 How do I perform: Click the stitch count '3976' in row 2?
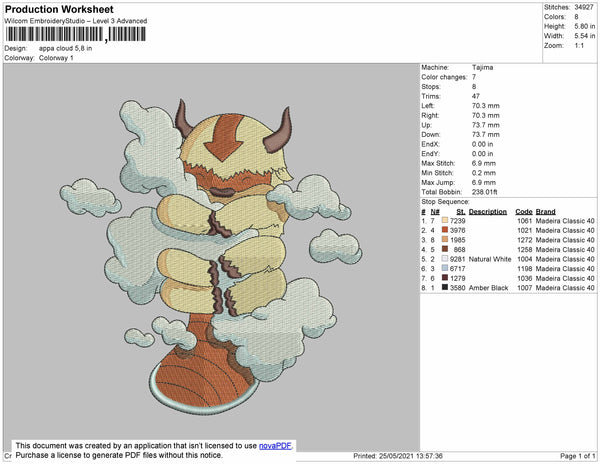[458, 230]
